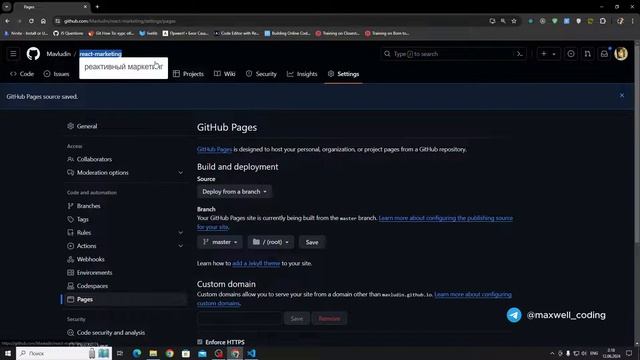Open General settings in sidebar
The width and height of the screenshot is (640, 360).
tap(126, 126)
